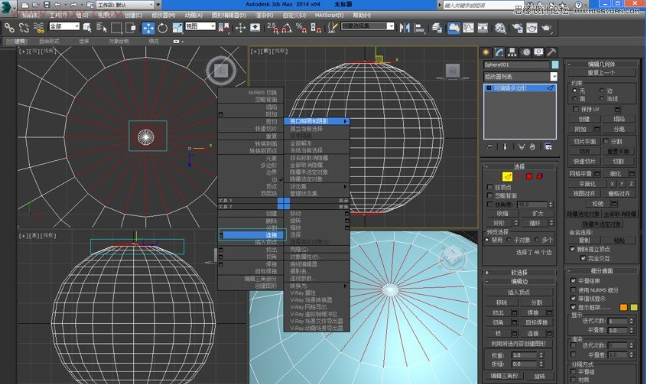
Task: Enable the 使用 NURMS 细分 checkbox
Action: pyautogui.click(x=573, y=290)
